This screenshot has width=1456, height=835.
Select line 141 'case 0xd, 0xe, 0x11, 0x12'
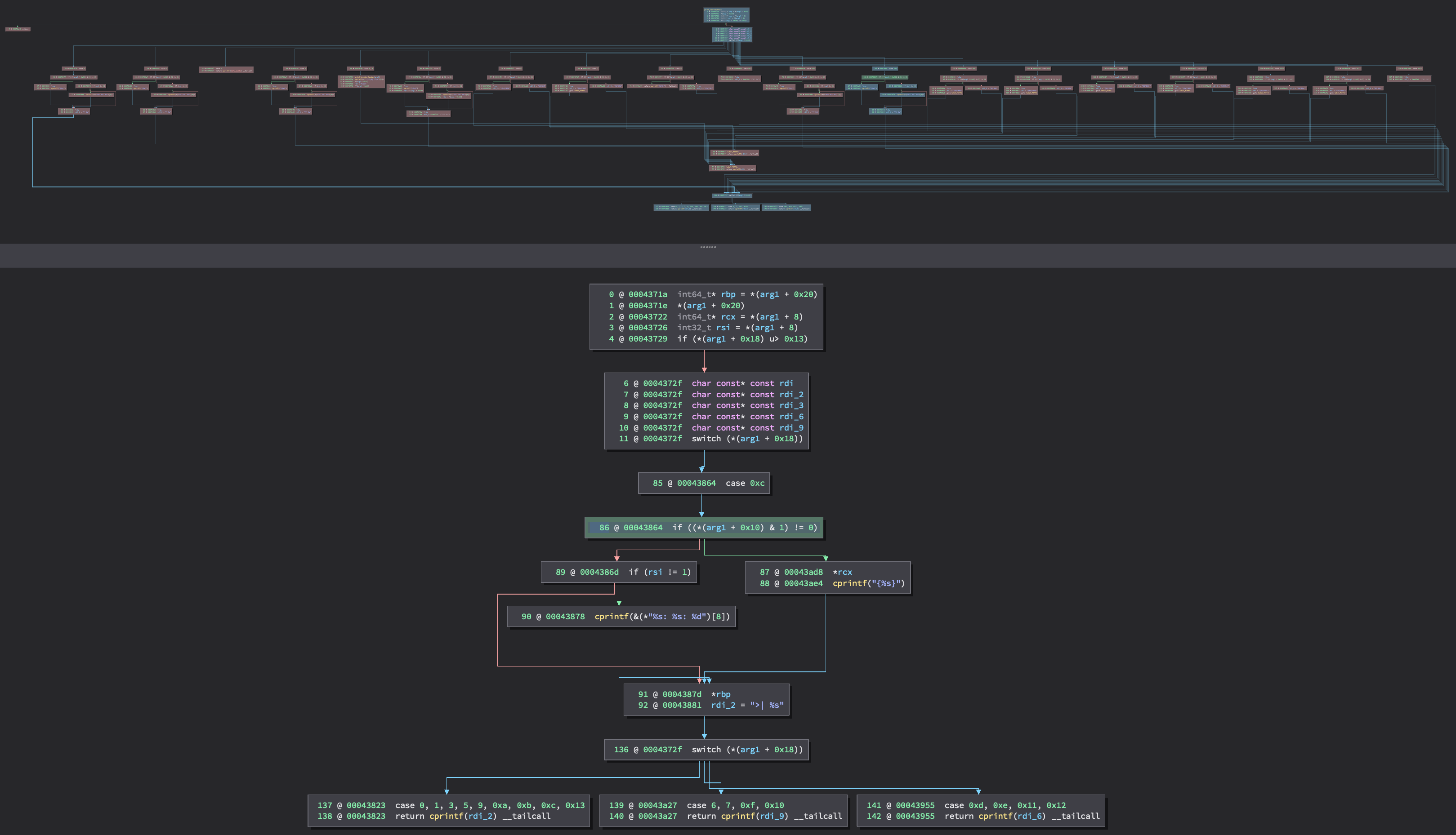click(966, 805)
